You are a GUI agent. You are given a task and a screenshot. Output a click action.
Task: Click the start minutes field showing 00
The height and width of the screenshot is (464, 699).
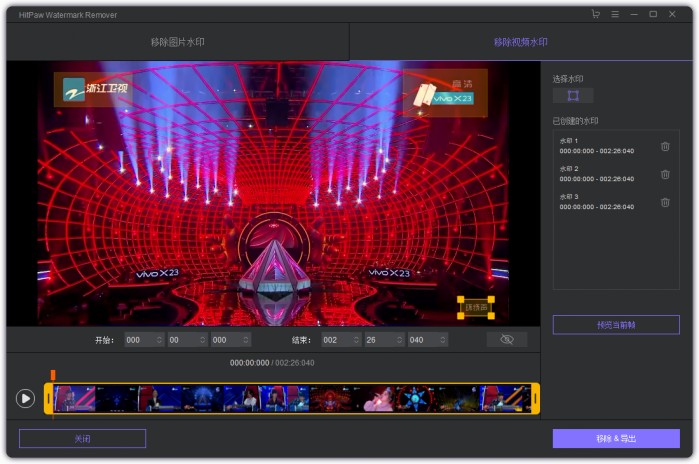[188, 340]
